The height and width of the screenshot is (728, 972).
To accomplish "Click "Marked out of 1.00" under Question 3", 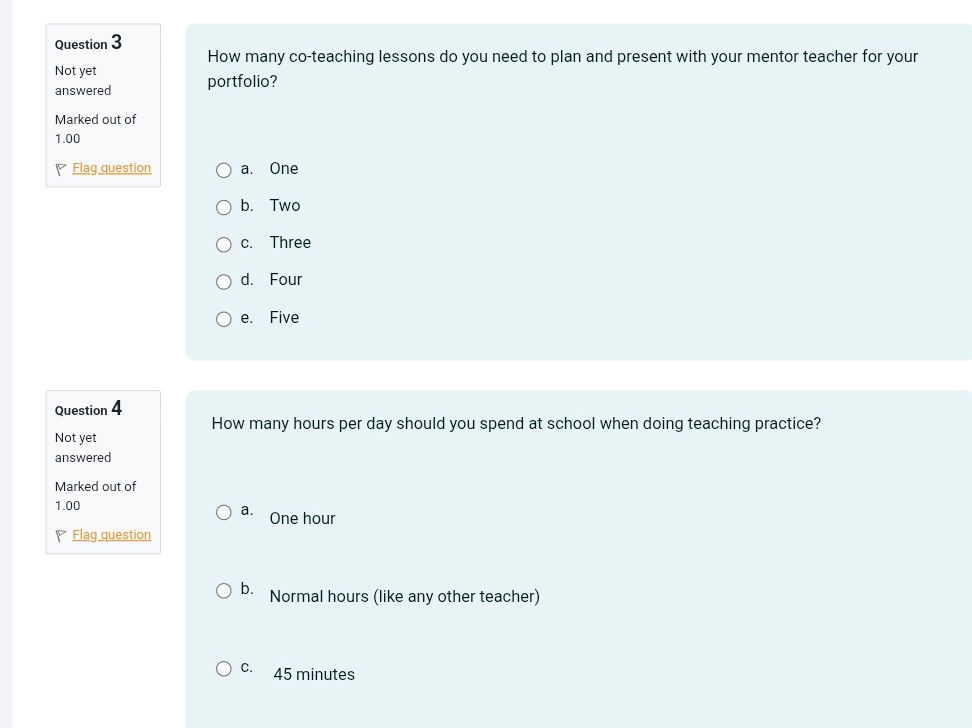I will pyautogui.click(x=95, y=128).
